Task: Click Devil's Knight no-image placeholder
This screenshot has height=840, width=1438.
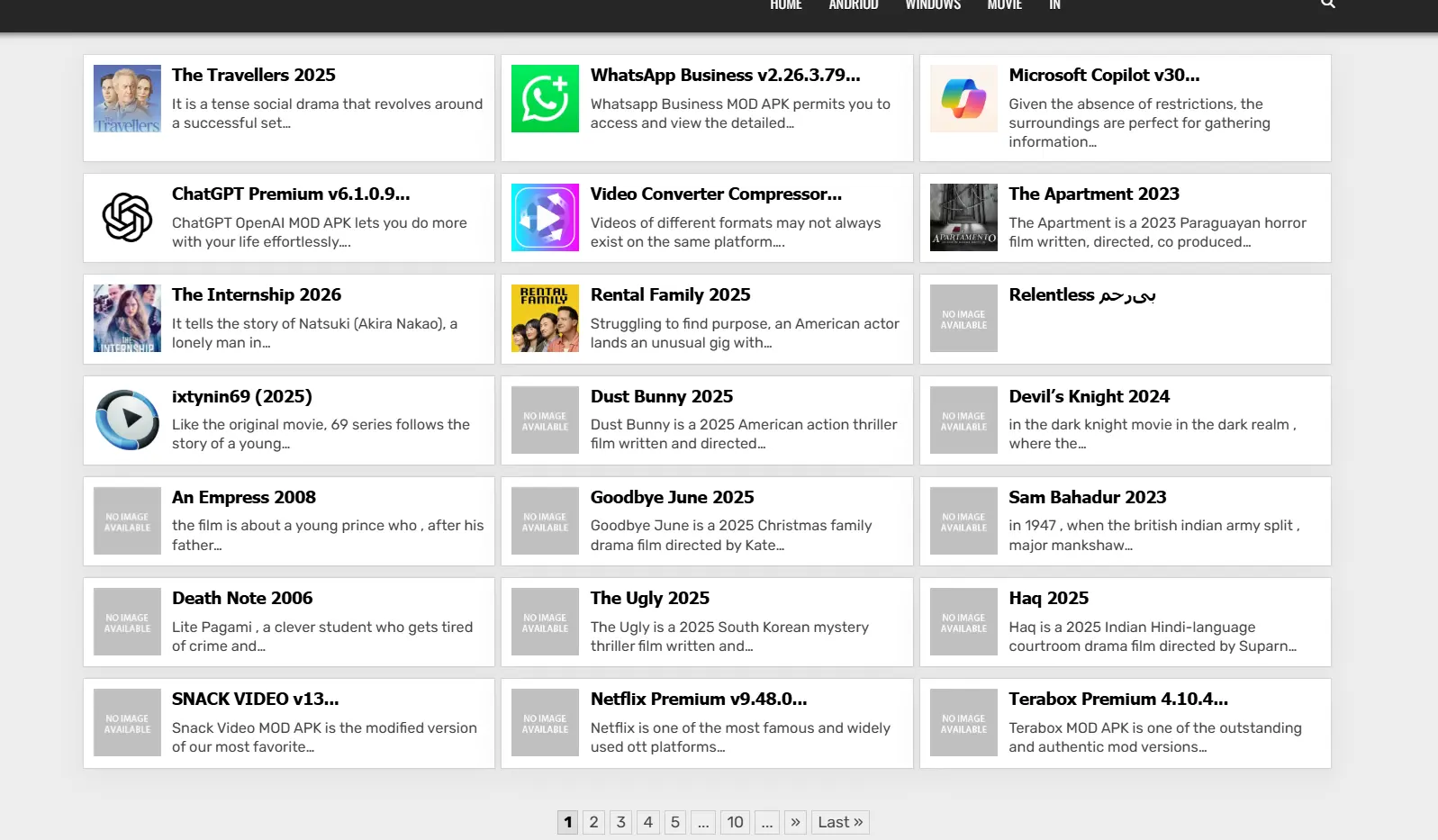Action: click(963, 420)
